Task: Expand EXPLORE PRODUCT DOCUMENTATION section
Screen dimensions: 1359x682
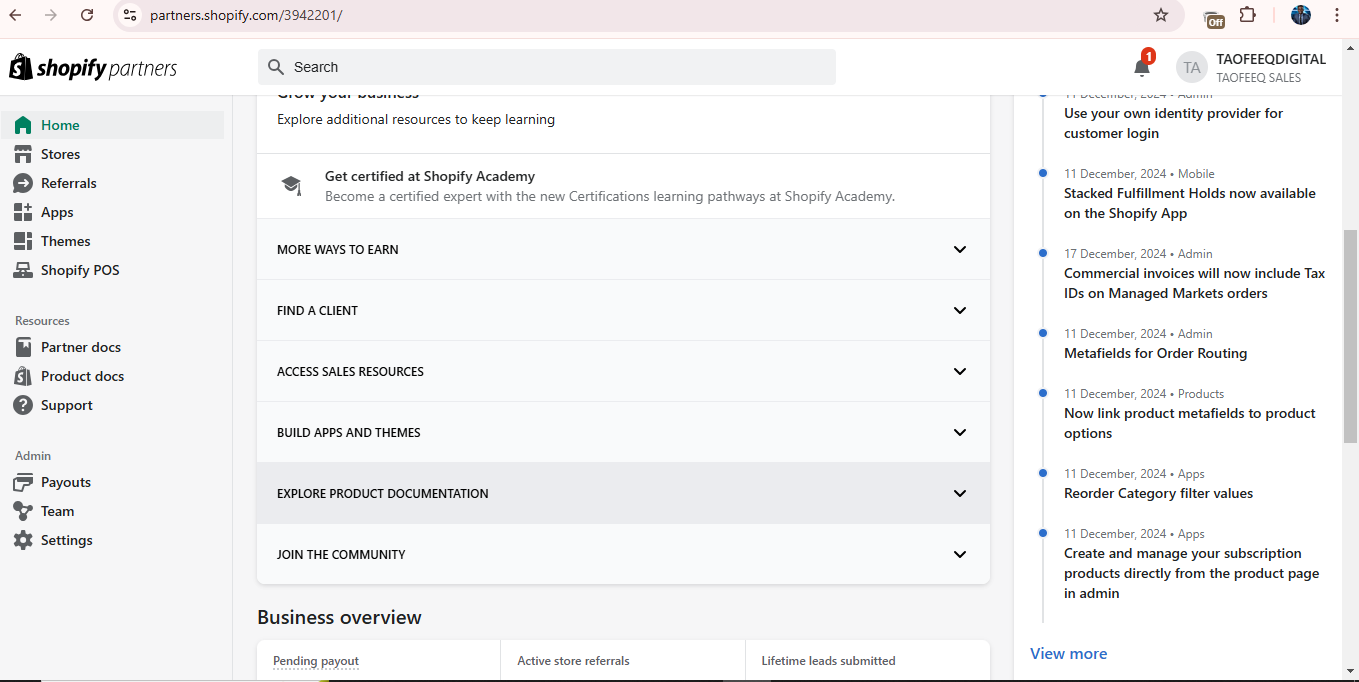Action: [x=623, y=493]
